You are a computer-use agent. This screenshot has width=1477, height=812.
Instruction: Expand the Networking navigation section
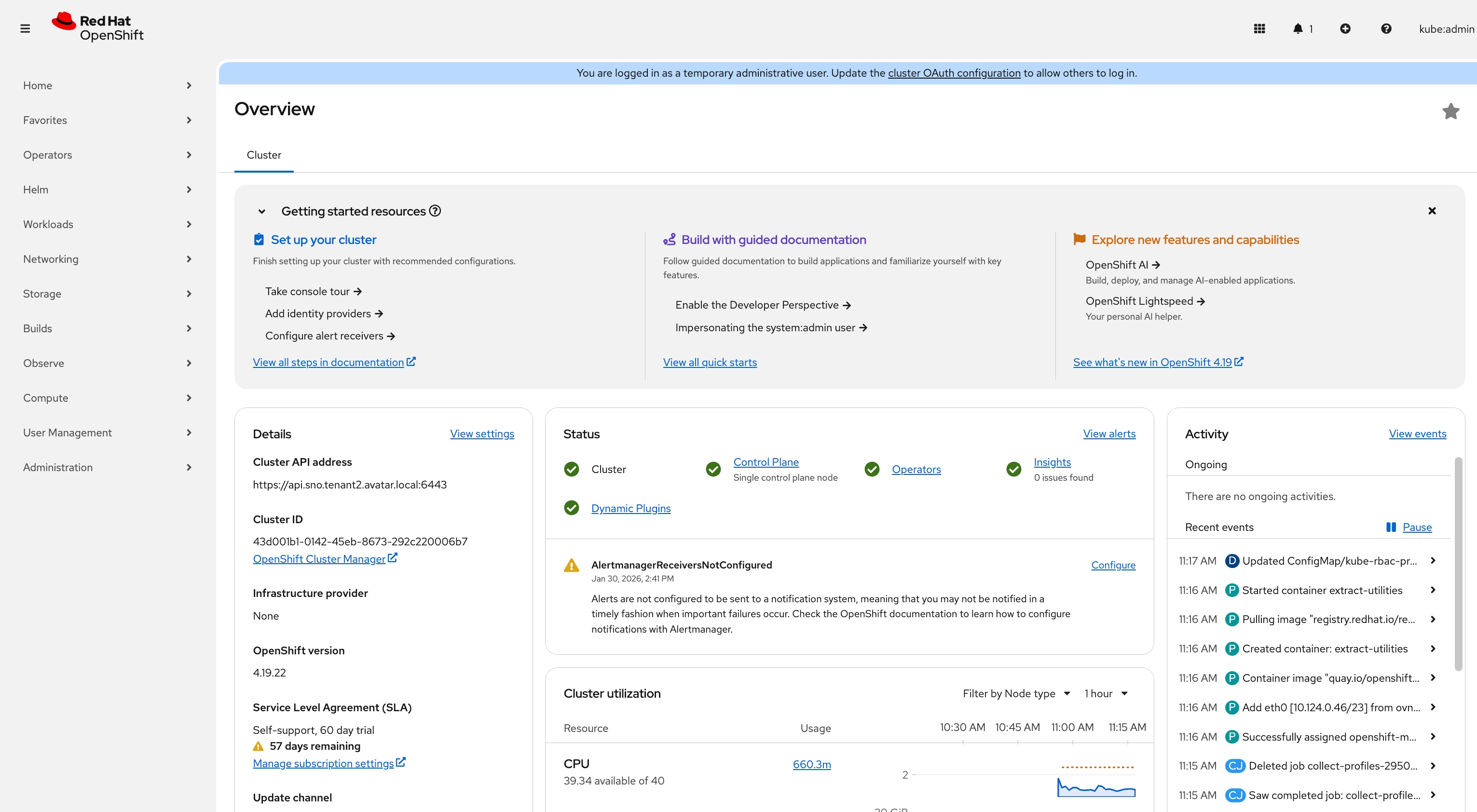click(x=108, y=259)
